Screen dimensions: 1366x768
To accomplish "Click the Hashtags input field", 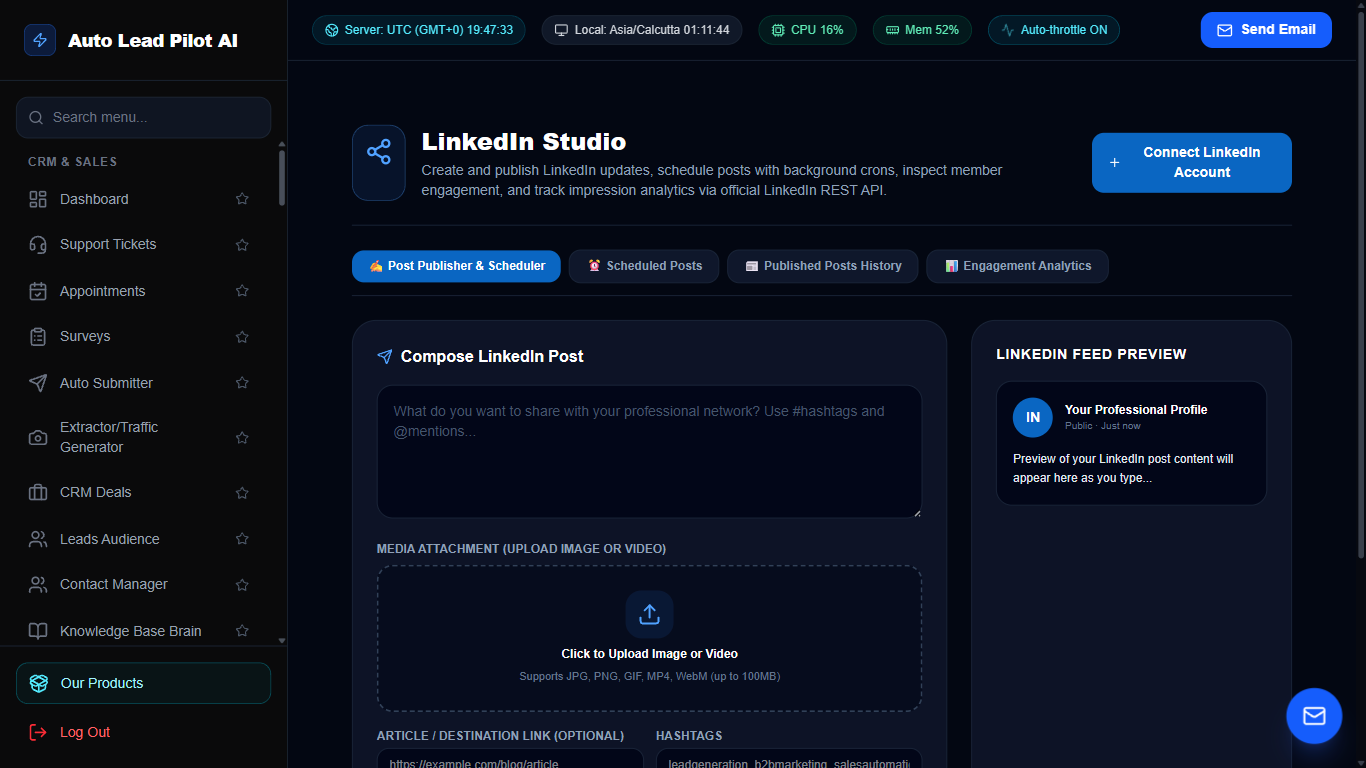I will [789, 759].
